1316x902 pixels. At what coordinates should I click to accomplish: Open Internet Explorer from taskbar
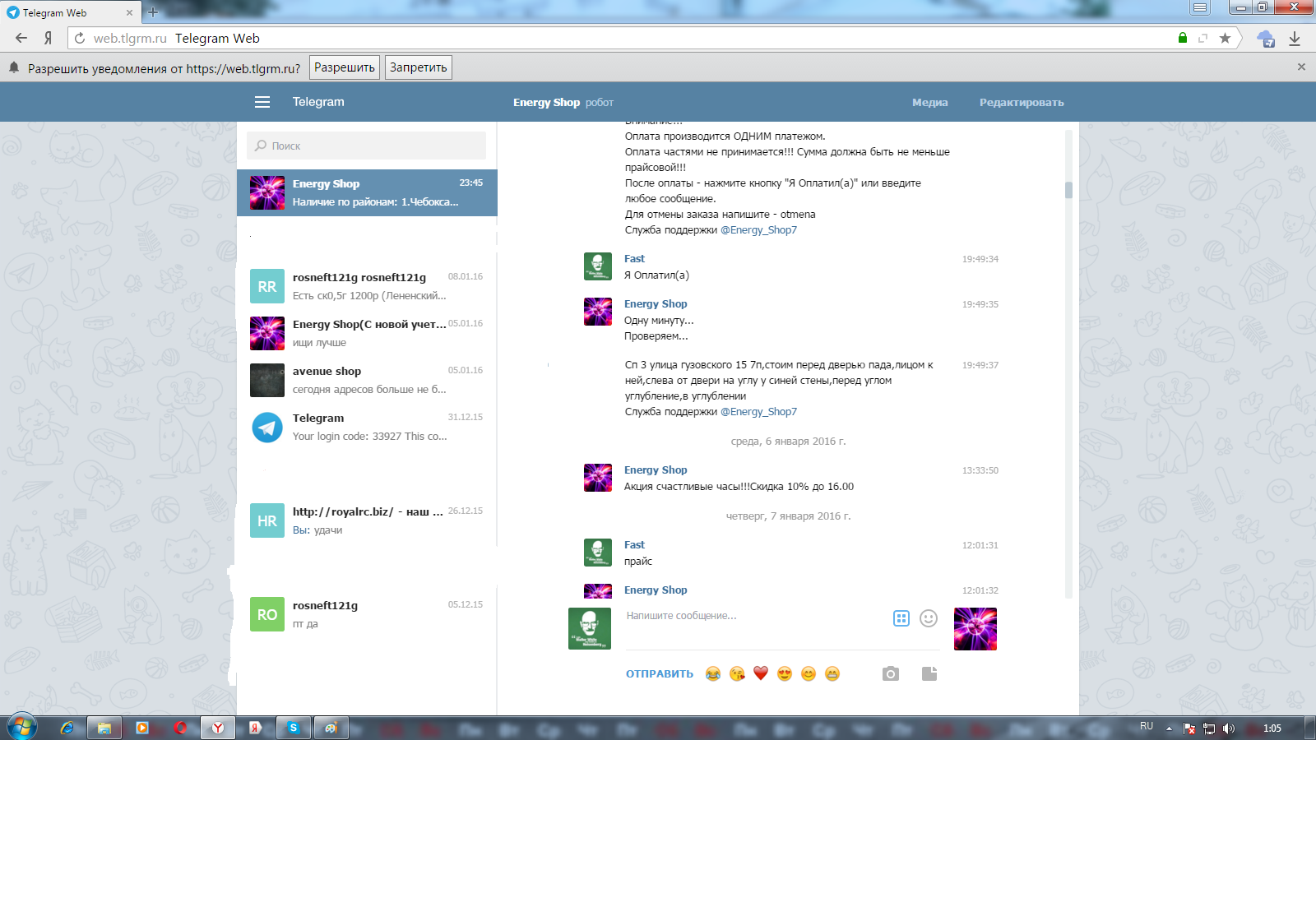click(x=67, y=728)
